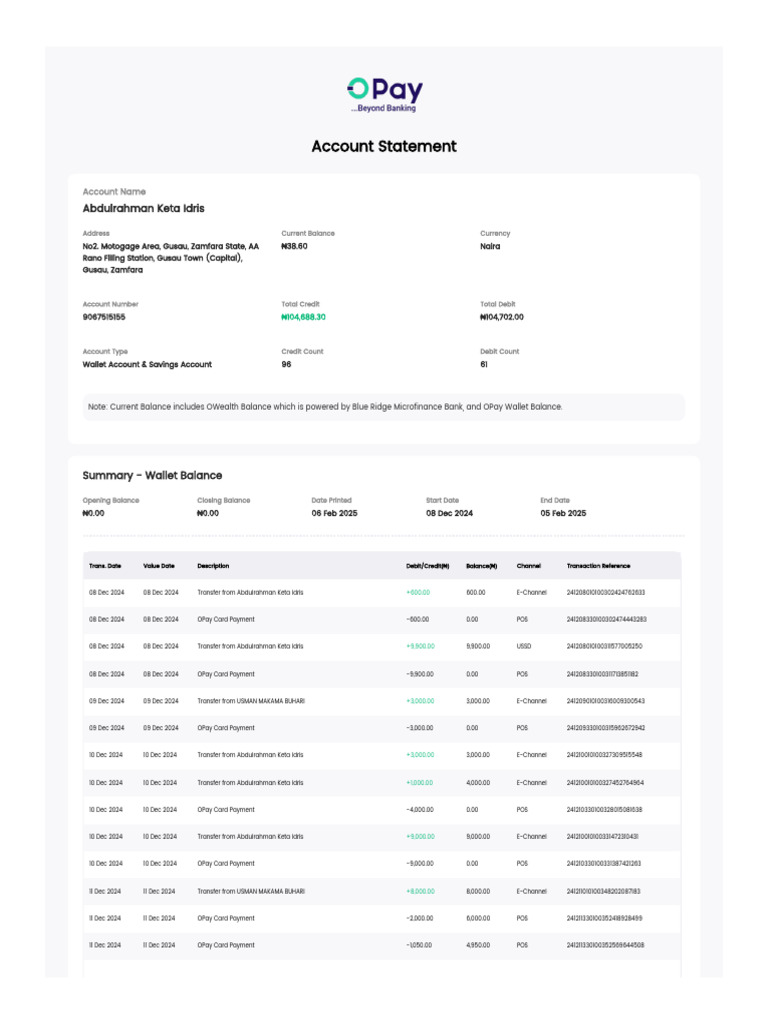This screenshot has height=1024, width=768.
Task: Click the -1,050.00 debit amount
Action: click(419, 945)
